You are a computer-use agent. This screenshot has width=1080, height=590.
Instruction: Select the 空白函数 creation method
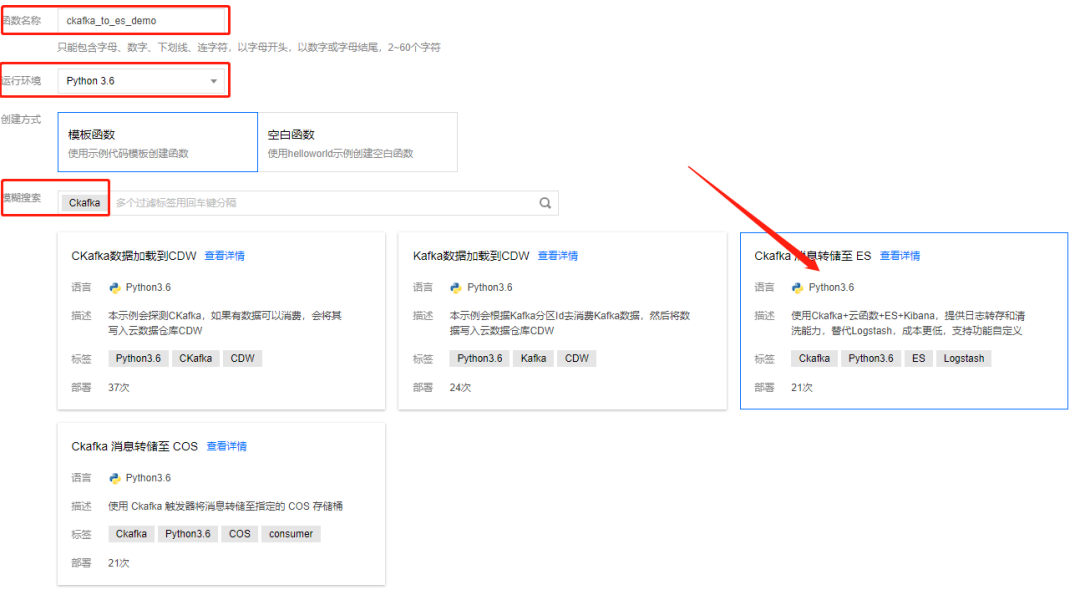(357, 143)
